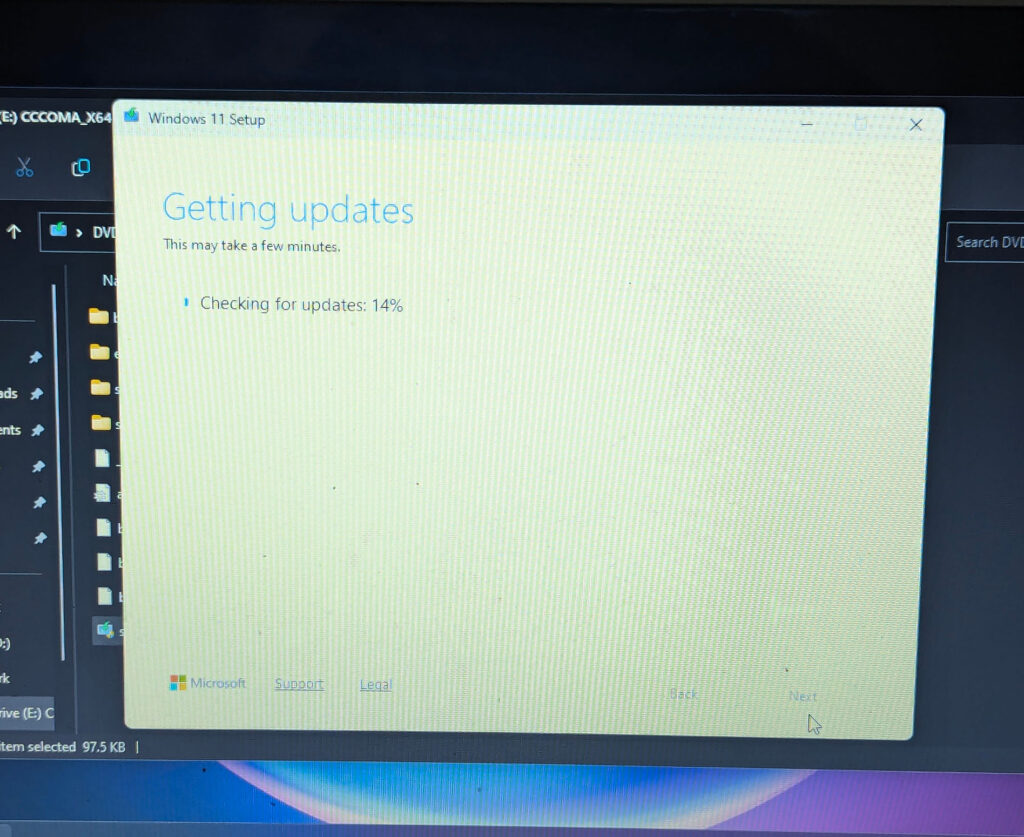Viewport: 1024px width, 837px height.
Task: Select the 'rive (E:) C' drive in sidebar
Action: [x=27, y=712]
